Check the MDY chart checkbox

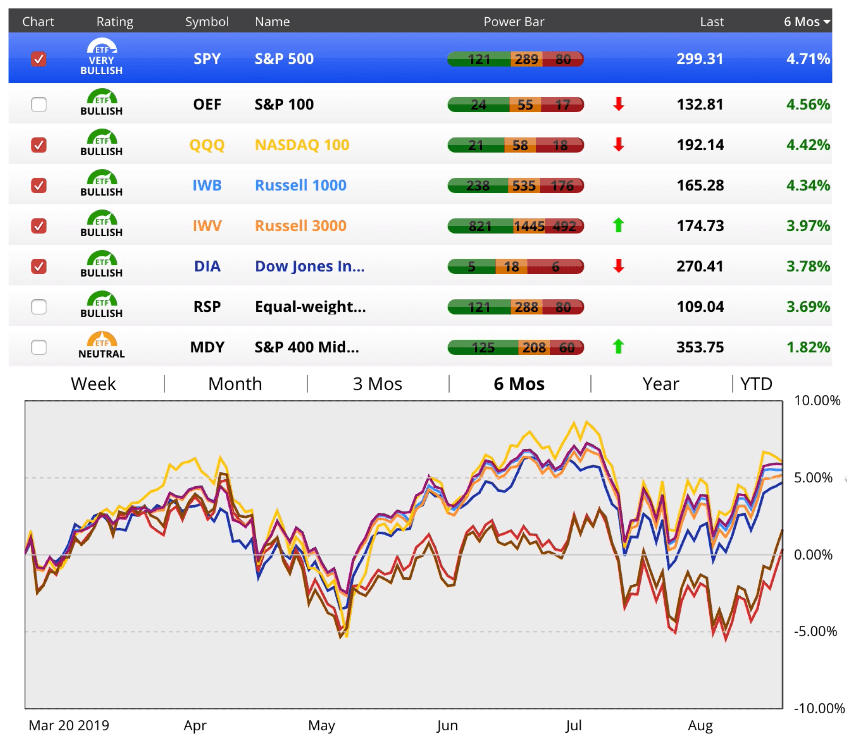(x=38, y=347)
